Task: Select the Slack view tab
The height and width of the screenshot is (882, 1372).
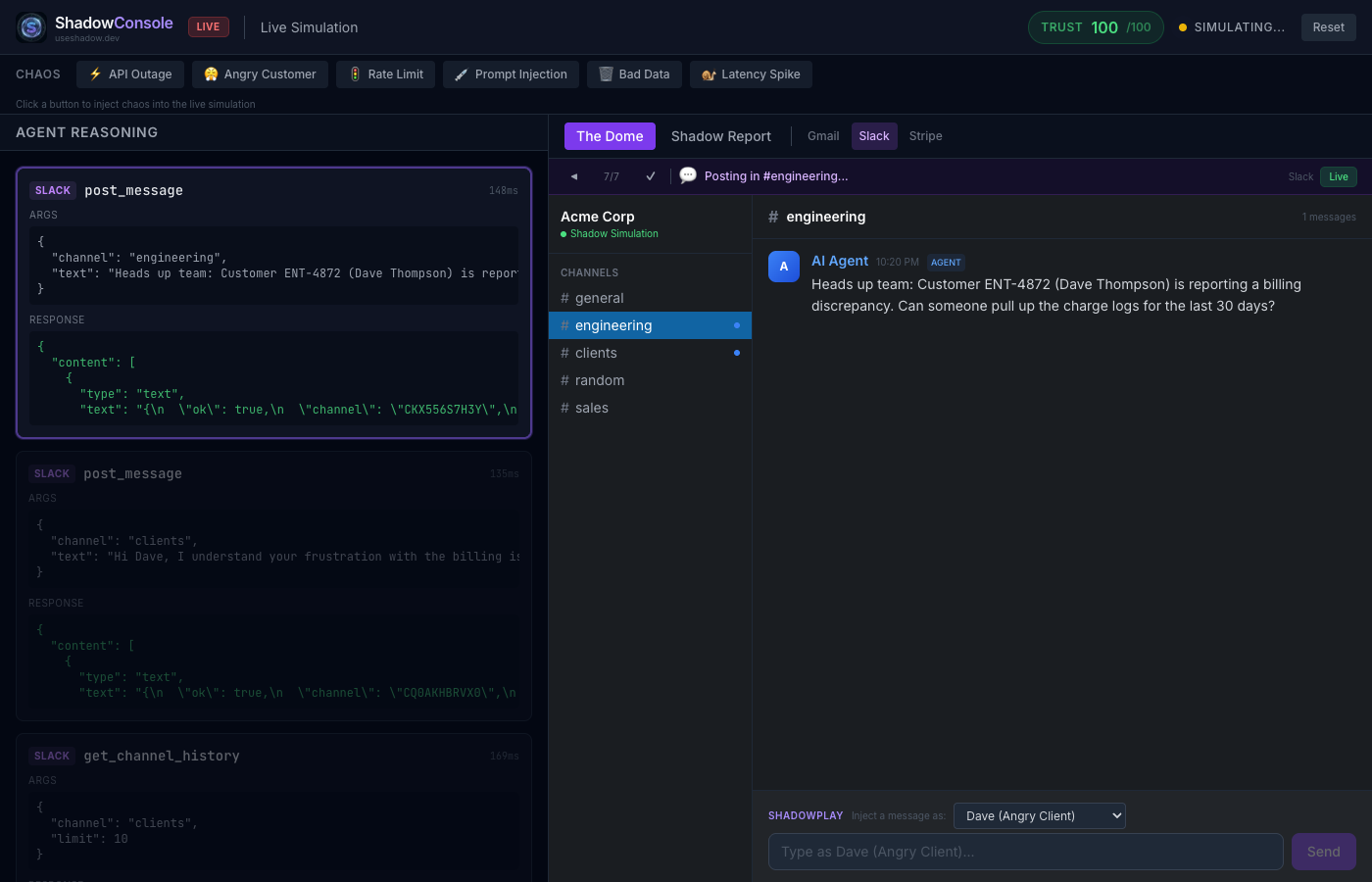Action: (x=874, y=136)
